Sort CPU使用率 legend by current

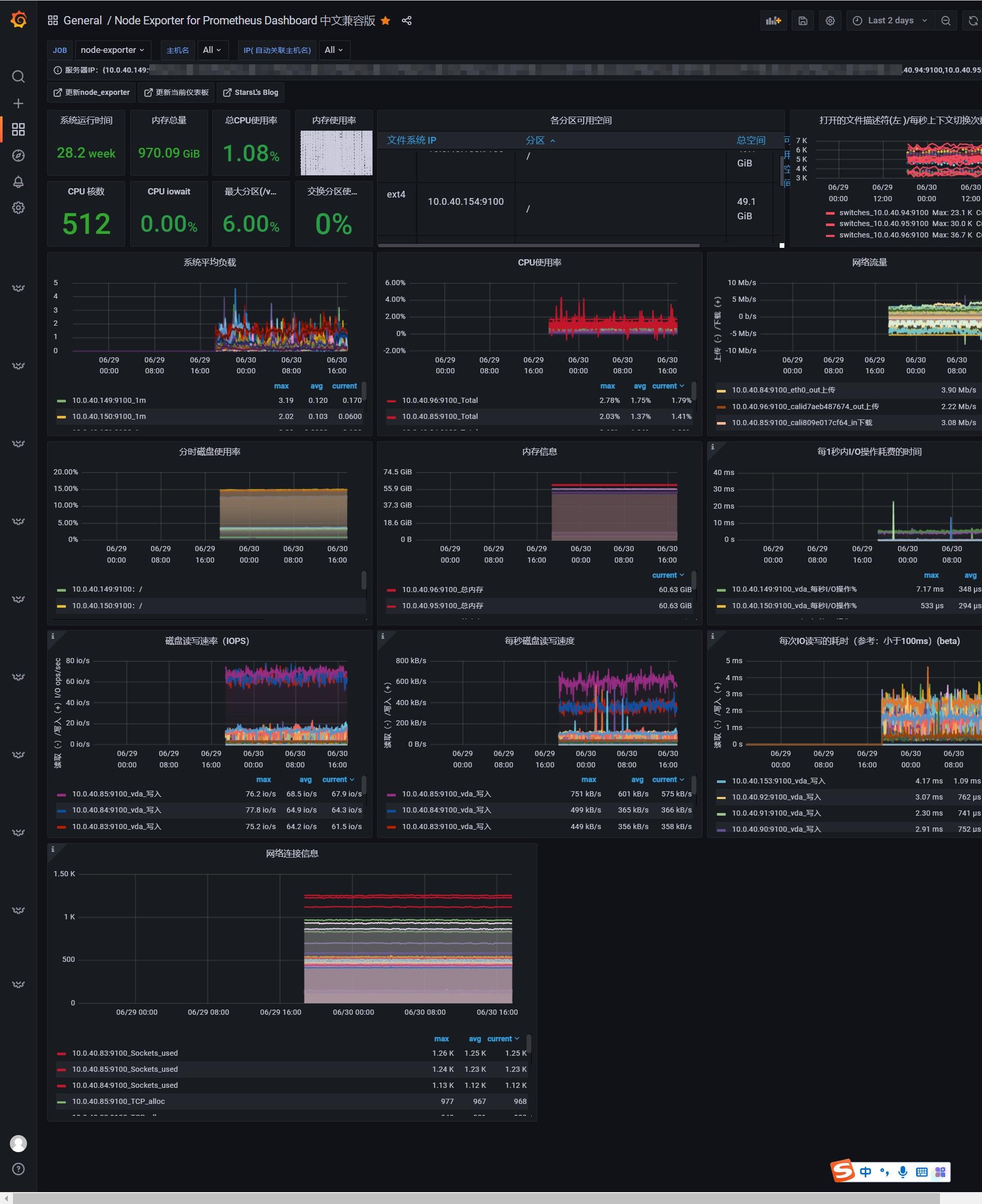668,386
